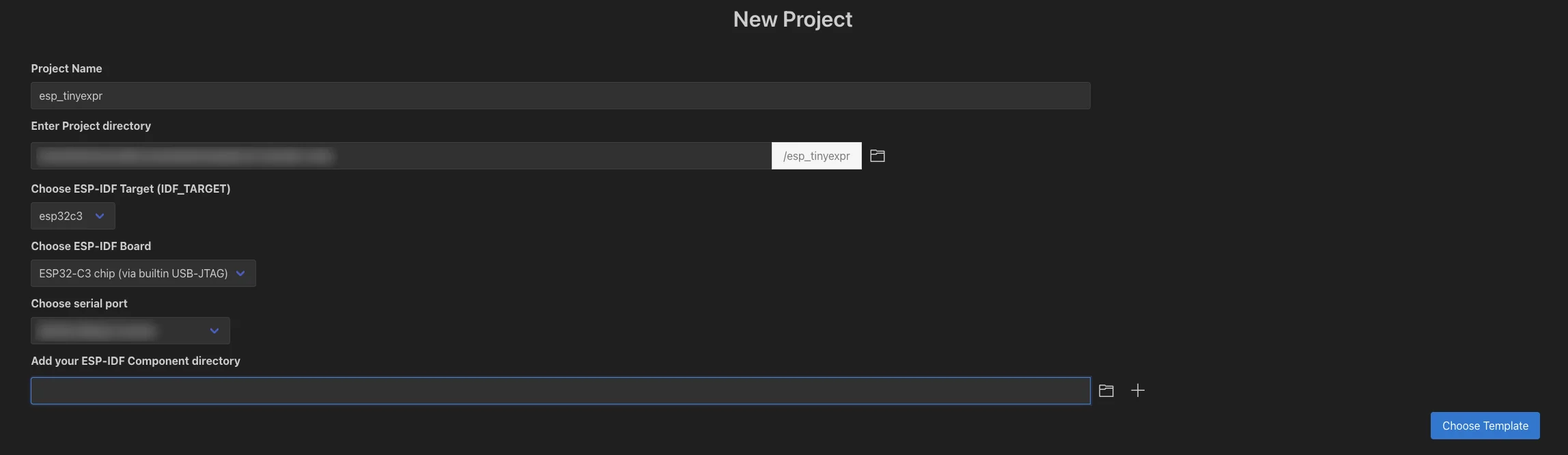This screenshot has width=1568, height=455.
Task: Click the /esp_tinyexpr path suffix box
Action: click(816, 156)
